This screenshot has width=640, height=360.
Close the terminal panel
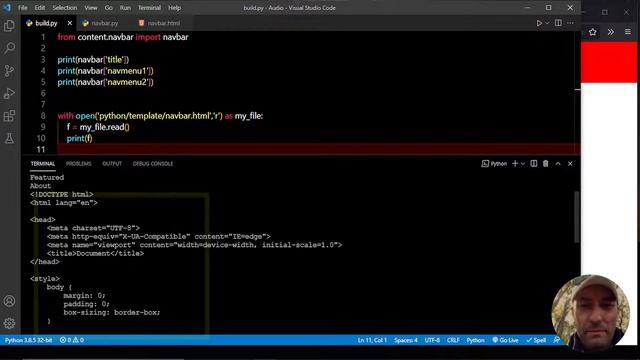pos(570,164)
